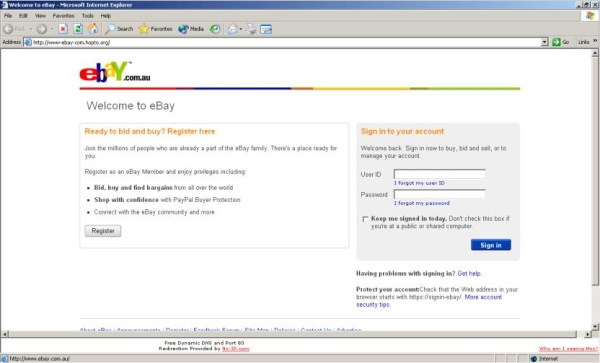Click the No-IP.com link in footer
The height and width of the screenshot is (363, 600).
click(x=235, y=349)
